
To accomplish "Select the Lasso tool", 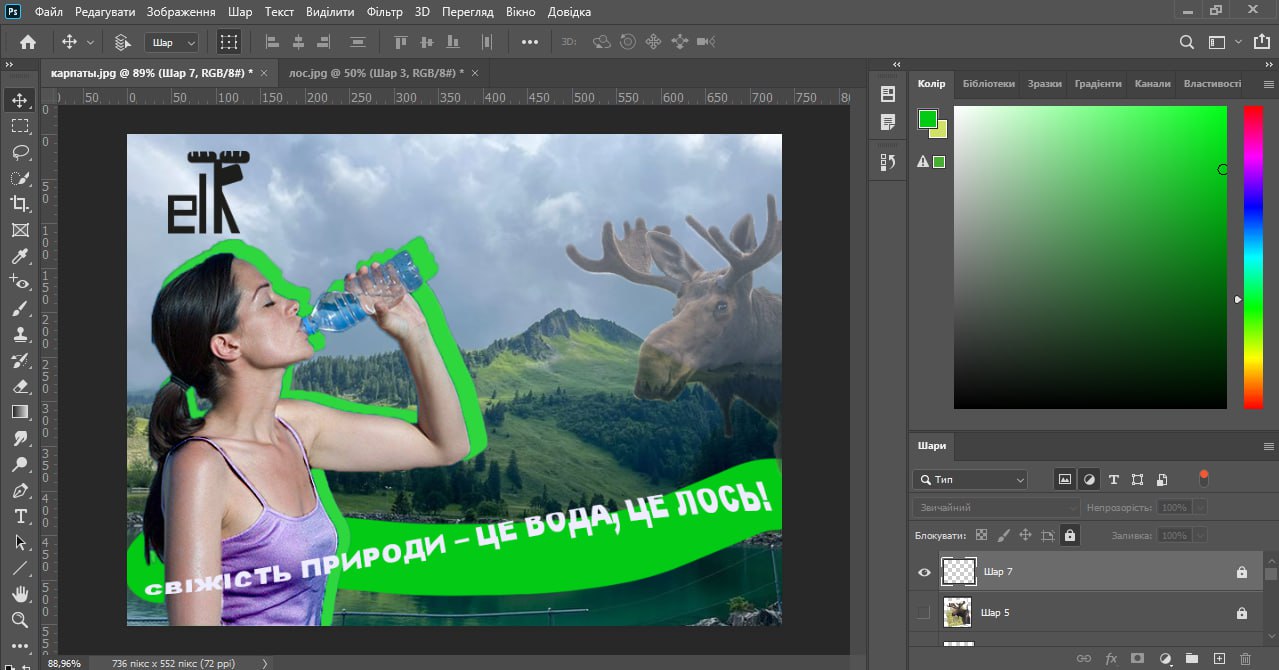I will pyautogui.click(x=20, y=152).
